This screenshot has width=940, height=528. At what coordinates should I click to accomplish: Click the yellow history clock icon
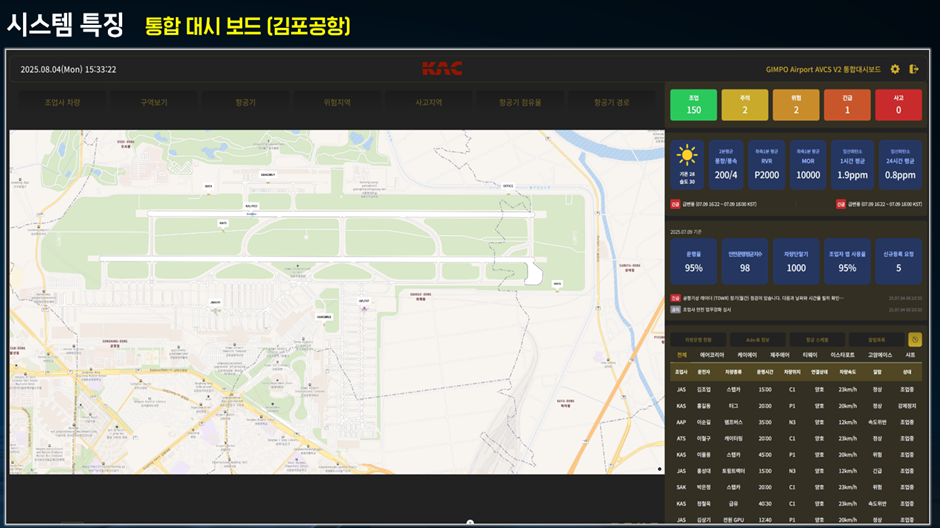[914, 339]
